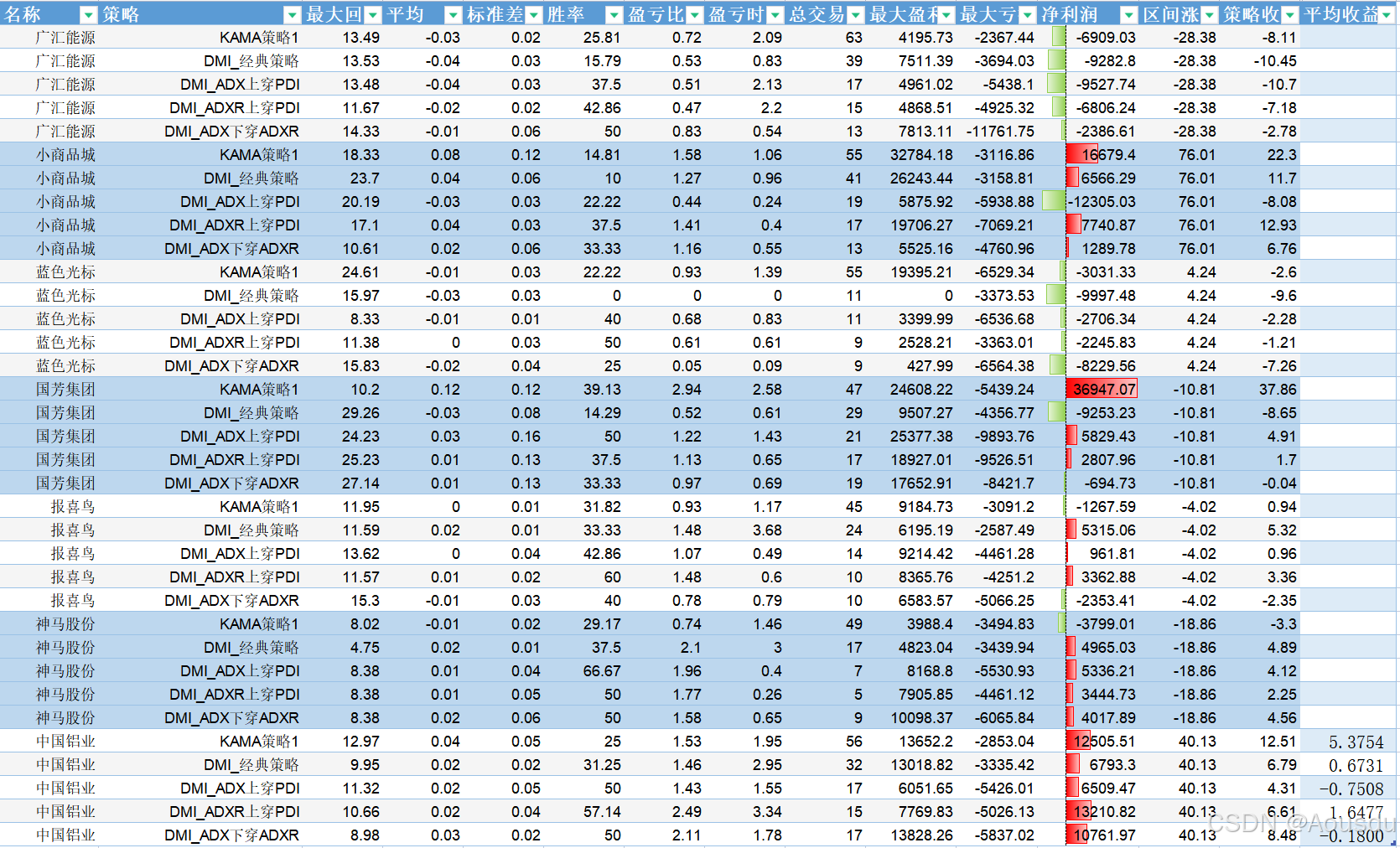1400x848 pixels.
Task: Open the 策略收 column filter dropdown
Action: click(1289, 15)
